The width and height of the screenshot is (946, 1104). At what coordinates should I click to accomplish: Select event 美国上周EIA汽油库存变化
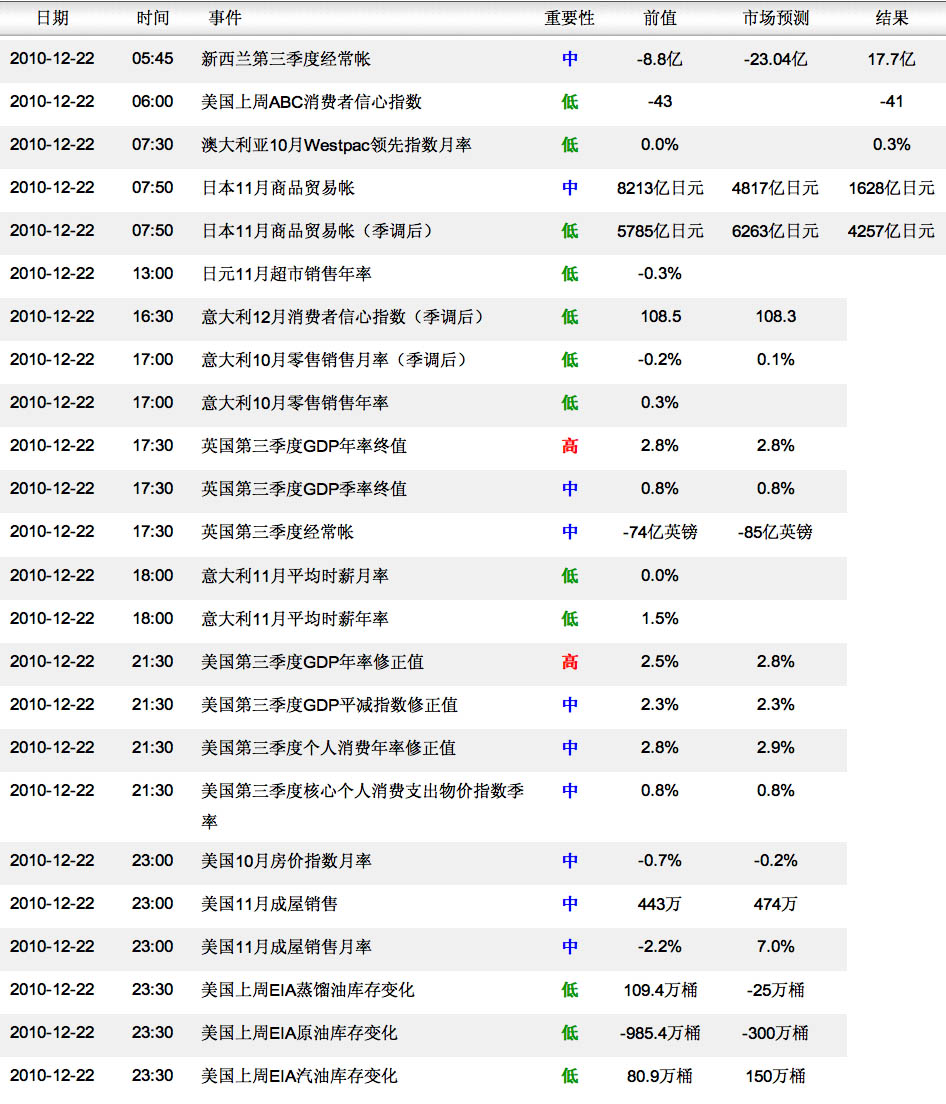click(299, 1076)
